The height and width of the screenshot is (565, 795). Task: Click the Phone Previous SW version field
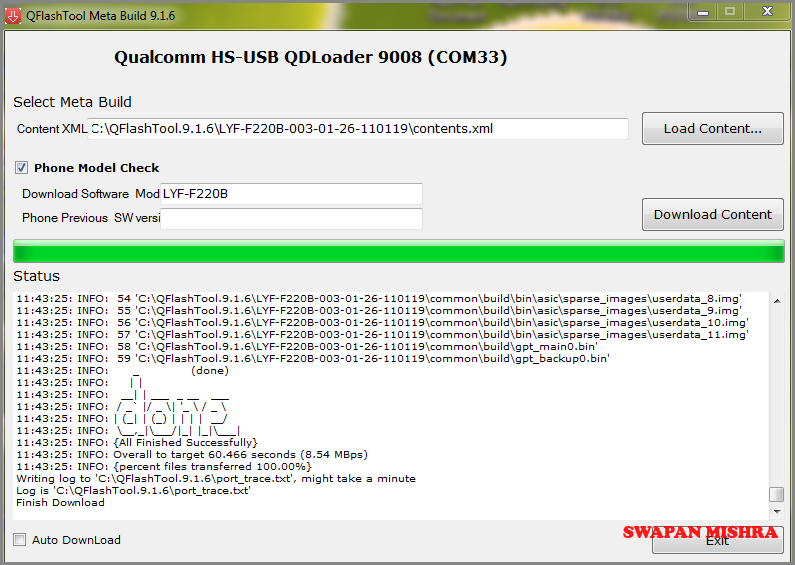(291, 218)
